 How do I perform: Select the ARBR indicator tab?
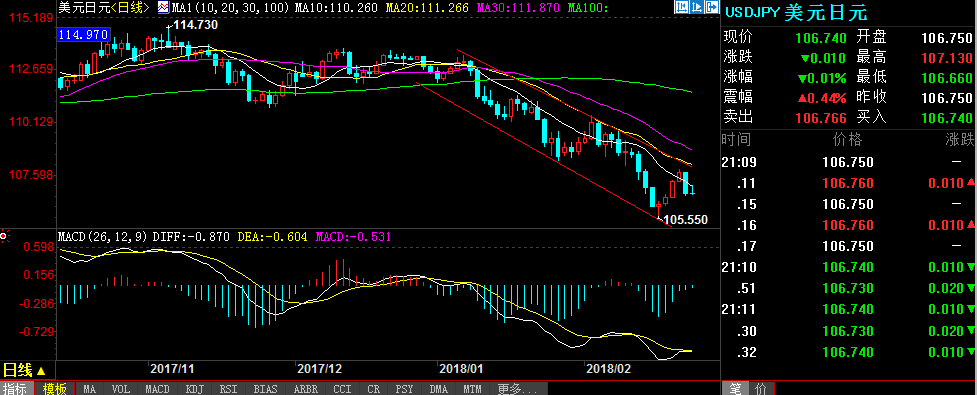pos(306,389)
